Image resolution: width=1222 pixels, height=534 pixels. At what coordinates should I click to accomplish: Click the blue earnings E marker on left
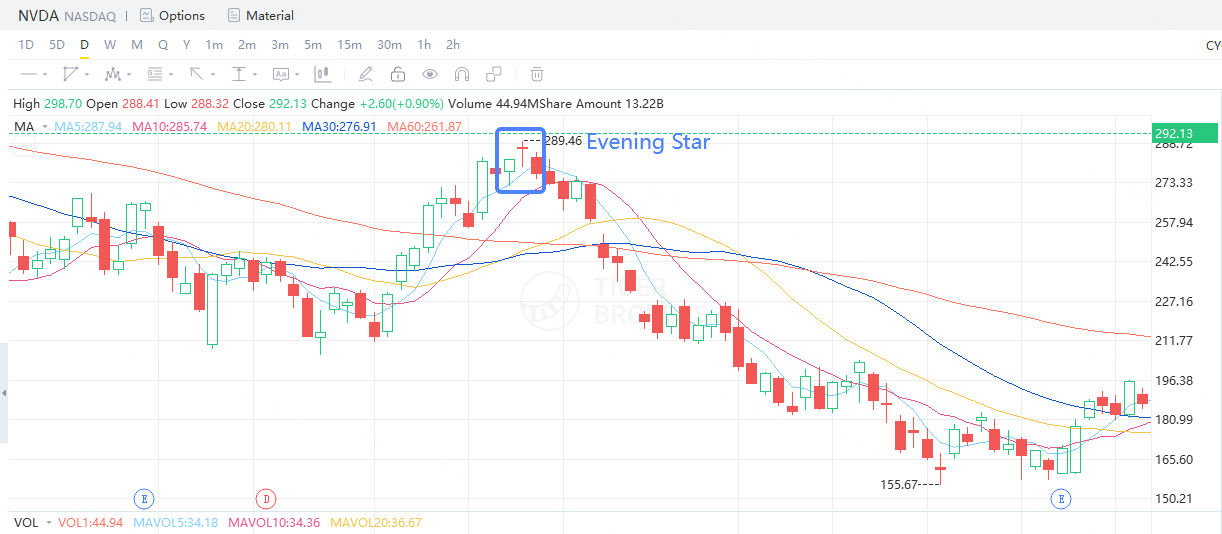tap(145, 497)
